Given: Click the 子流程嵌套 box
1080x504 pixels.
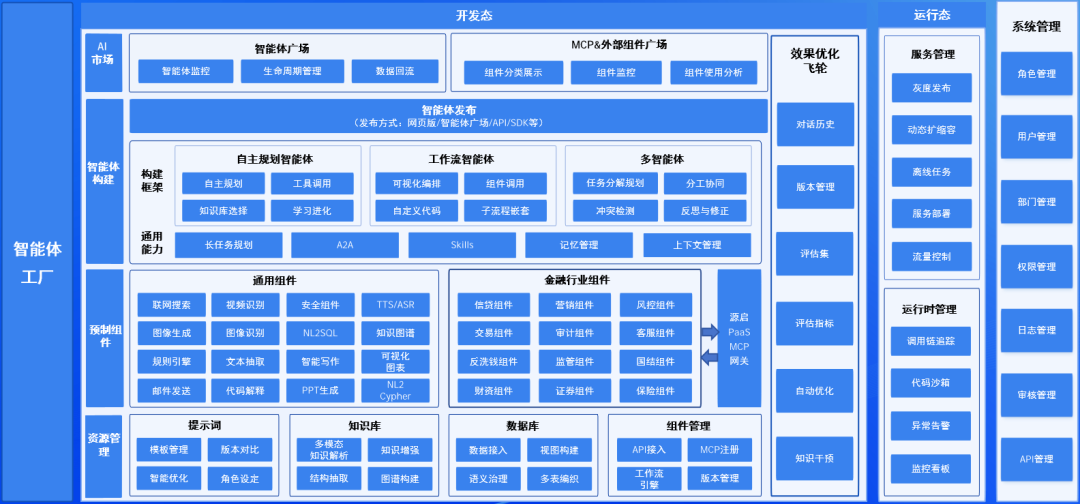Looking at the screenshot, I should pyautogui.click(x=505, y=211).
